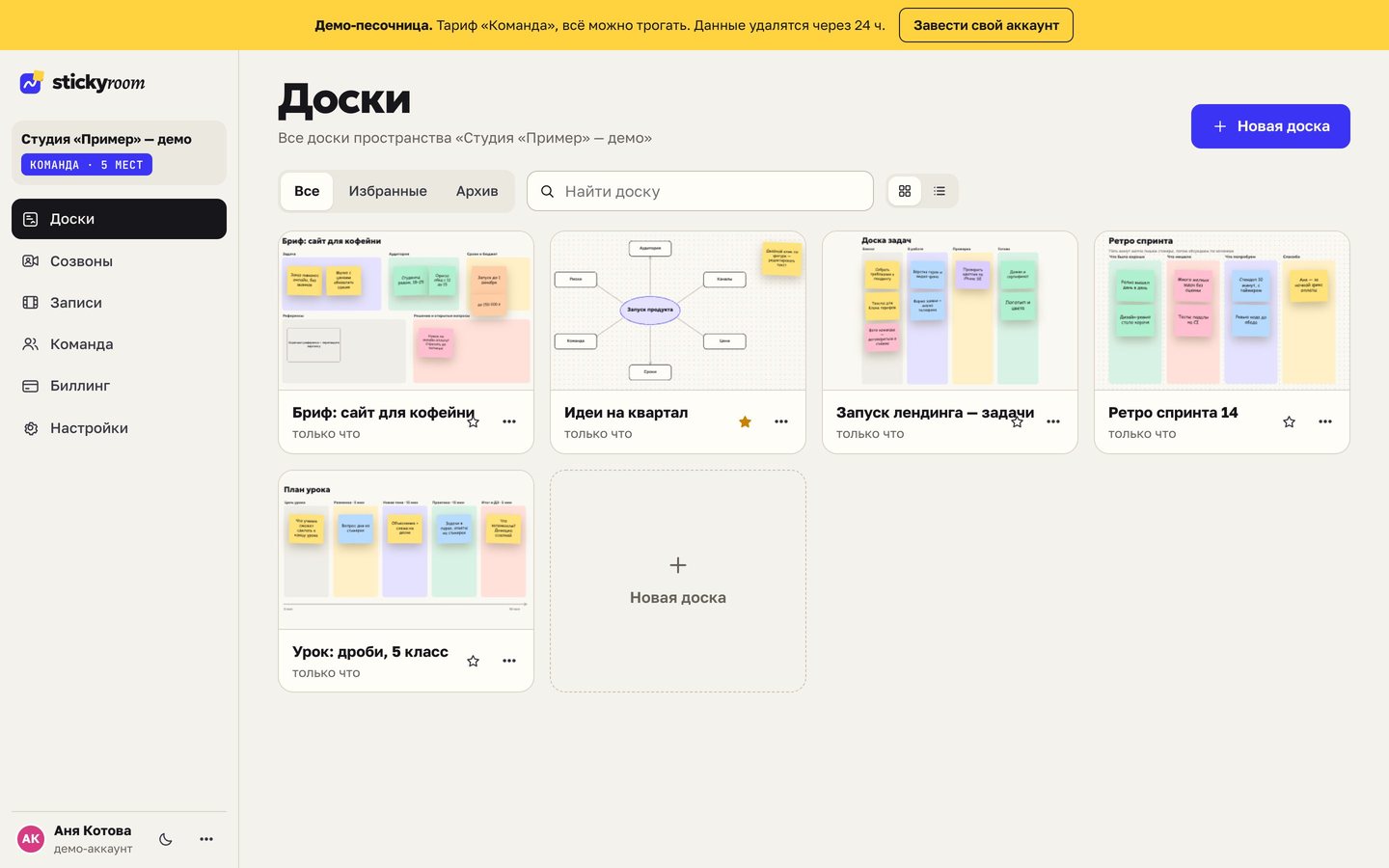Star the «Ретро спринта 14» board
1389x868 pixels.
(x=1289, y=421)
